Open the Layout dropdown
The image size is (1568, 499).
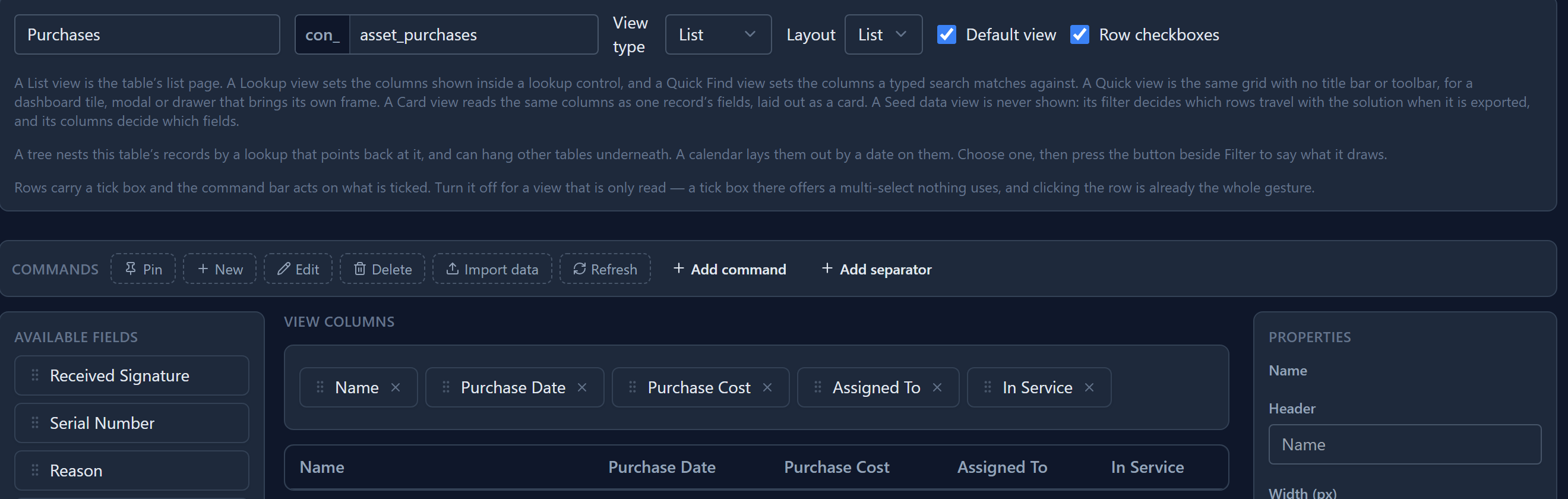[883, 34]
